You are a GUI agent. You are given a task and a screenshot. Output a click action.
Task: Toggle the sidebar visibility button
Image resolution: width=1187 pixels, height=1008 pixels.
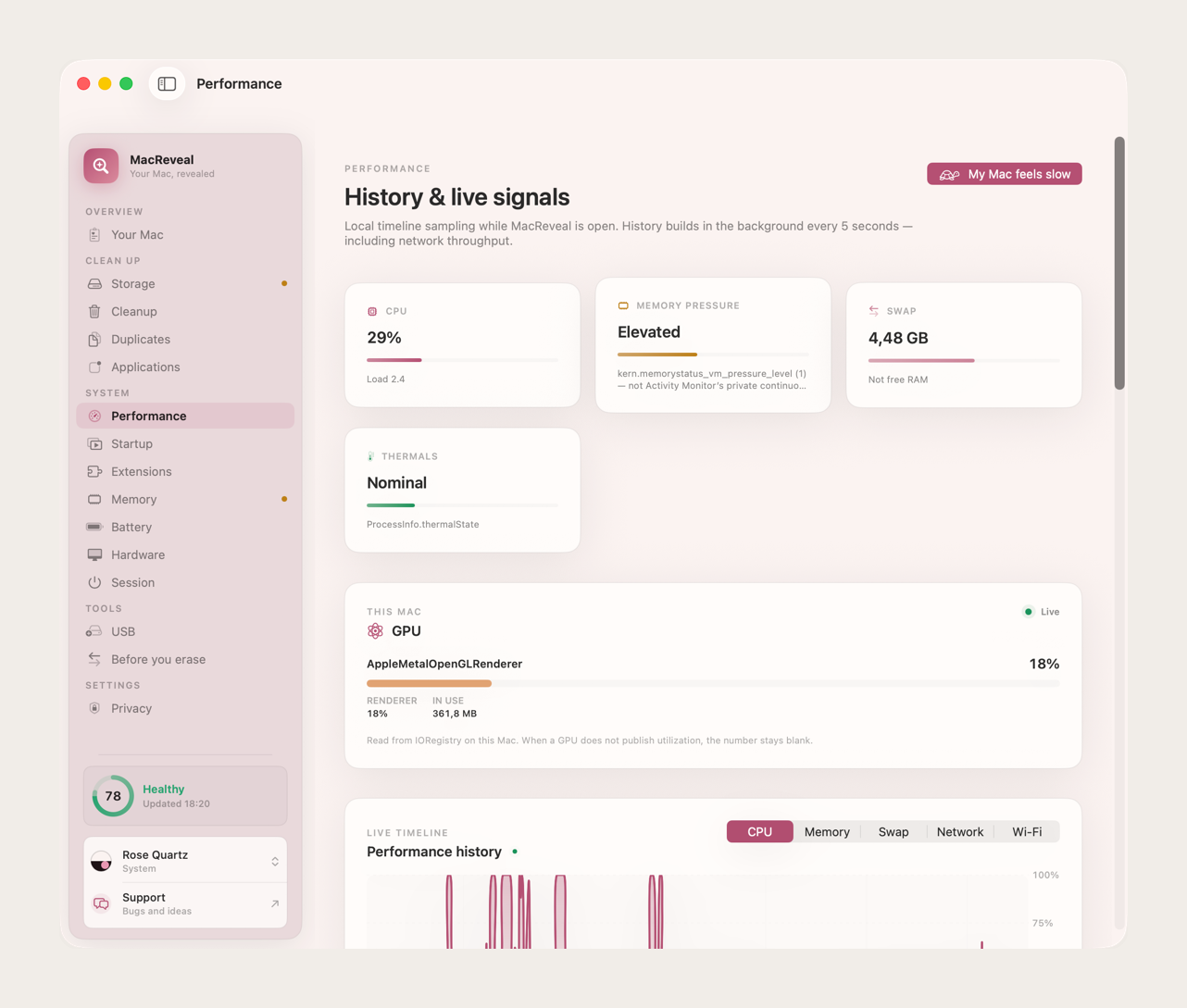pos(167,83)
